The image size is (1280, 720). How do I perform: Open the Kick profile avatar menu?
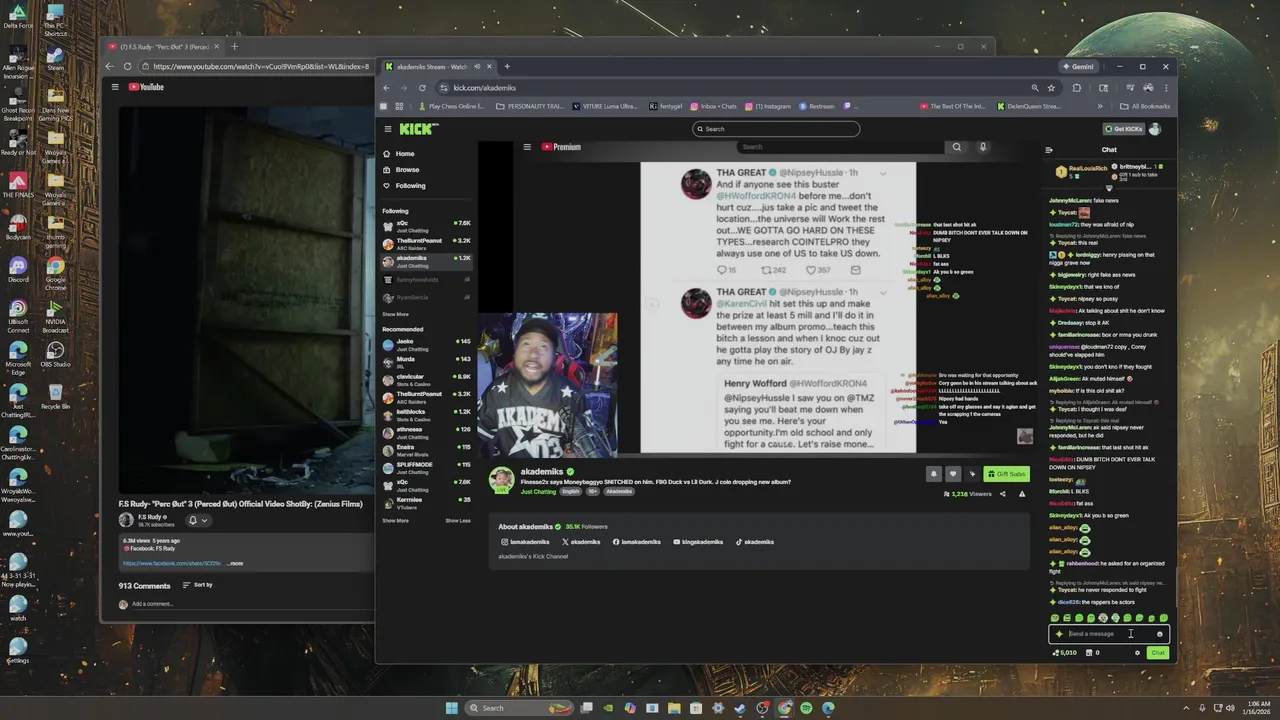click(1155, 129)
